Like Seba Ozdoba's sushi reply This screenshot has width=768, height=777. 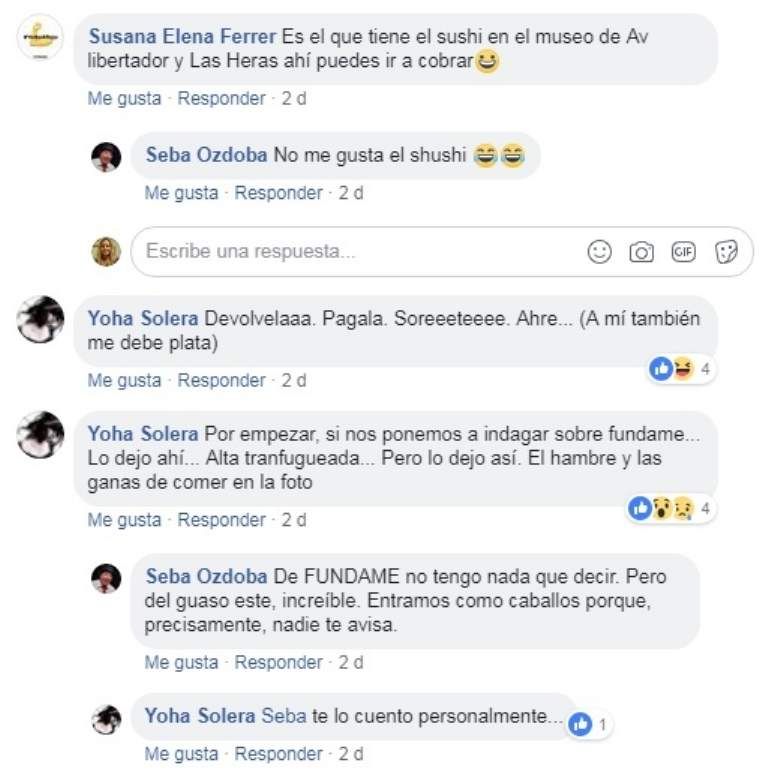tap(181, 193)
